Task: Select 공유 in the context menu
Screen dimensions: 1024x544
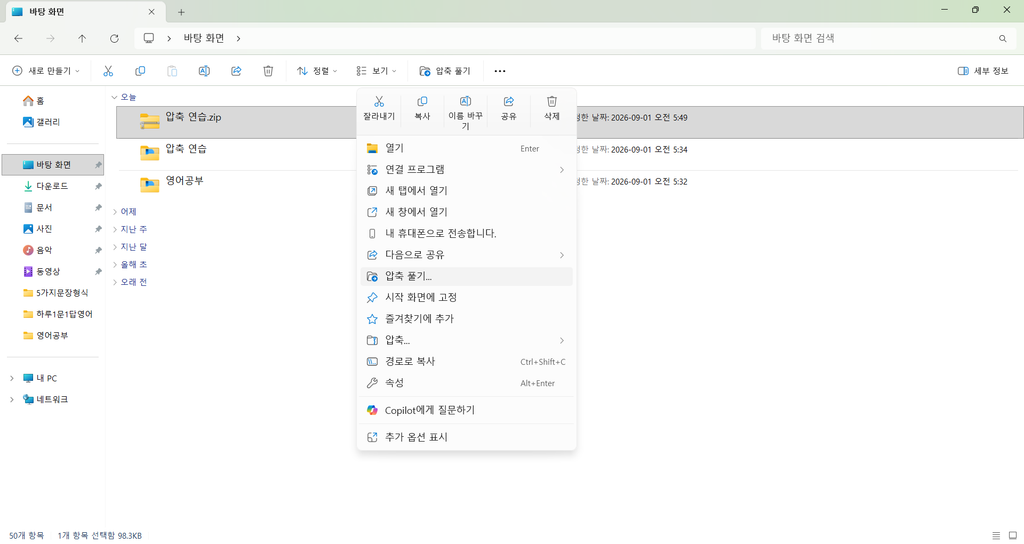Action: coord(509,108)
